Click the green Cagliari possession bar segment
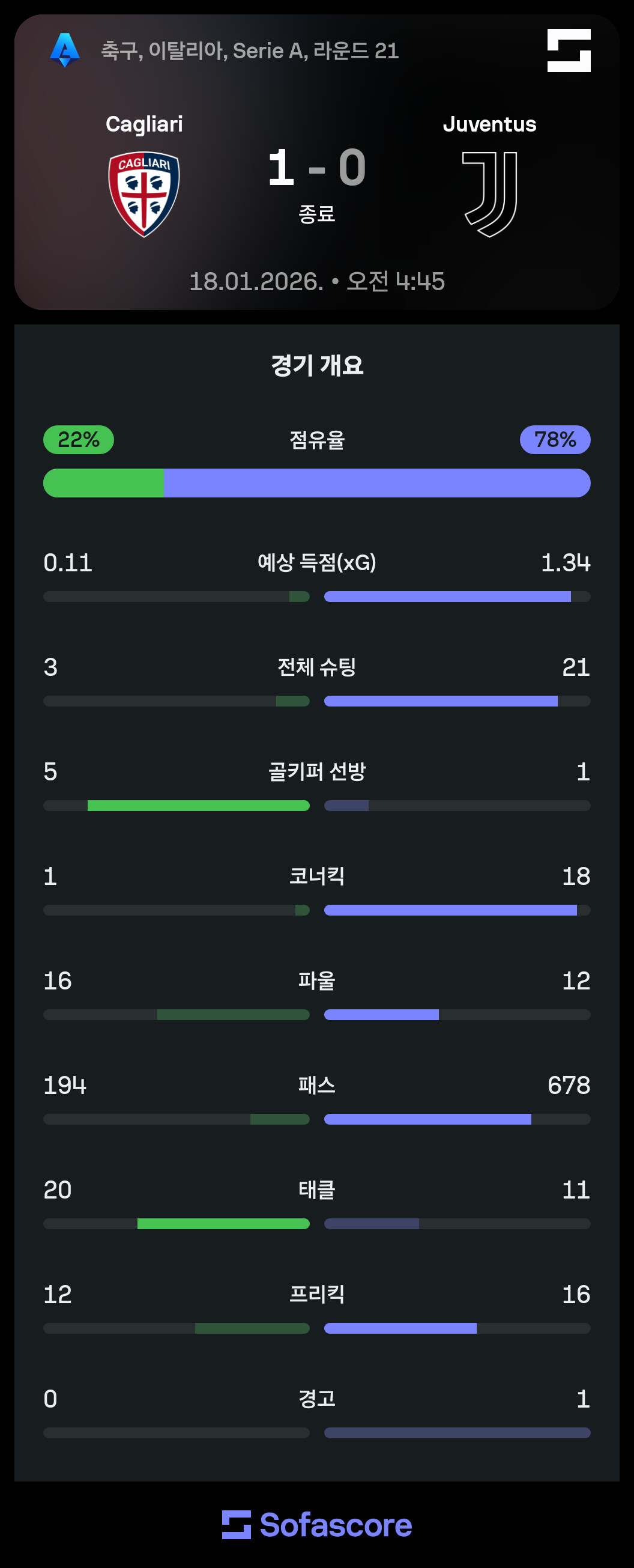Screen dimensions: 634x1568 click(x=103, y=483)
